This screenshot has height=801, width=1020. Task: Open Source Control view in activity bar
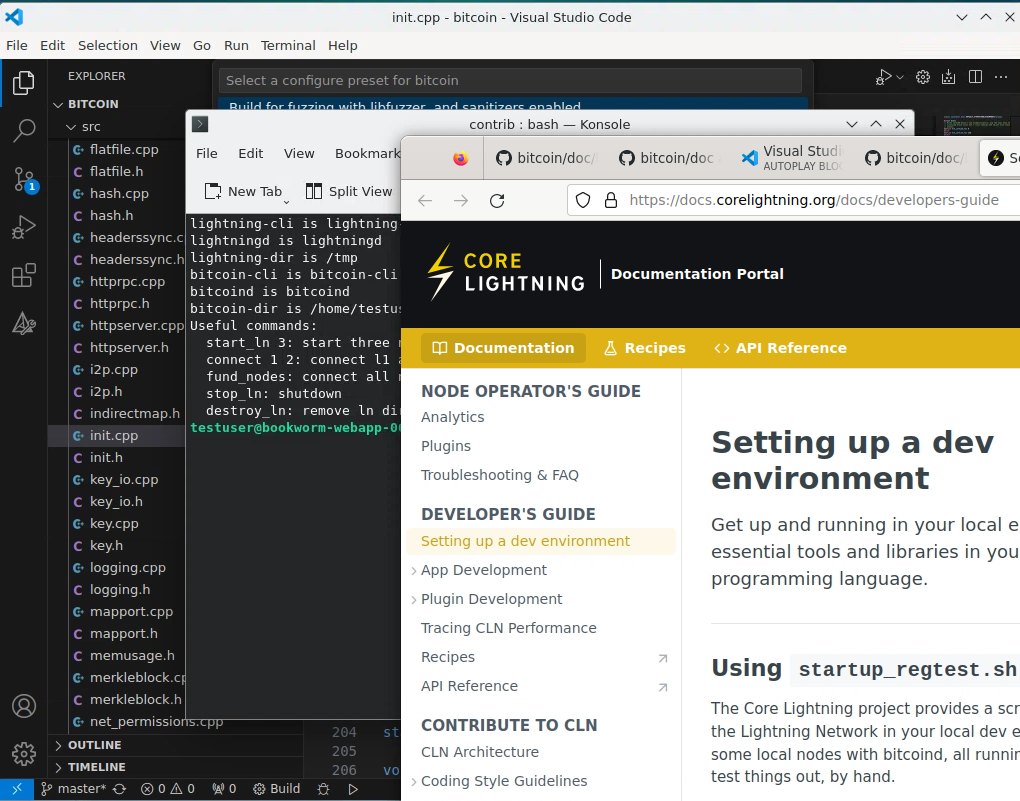pyautogui.click(x=24, y=179)
